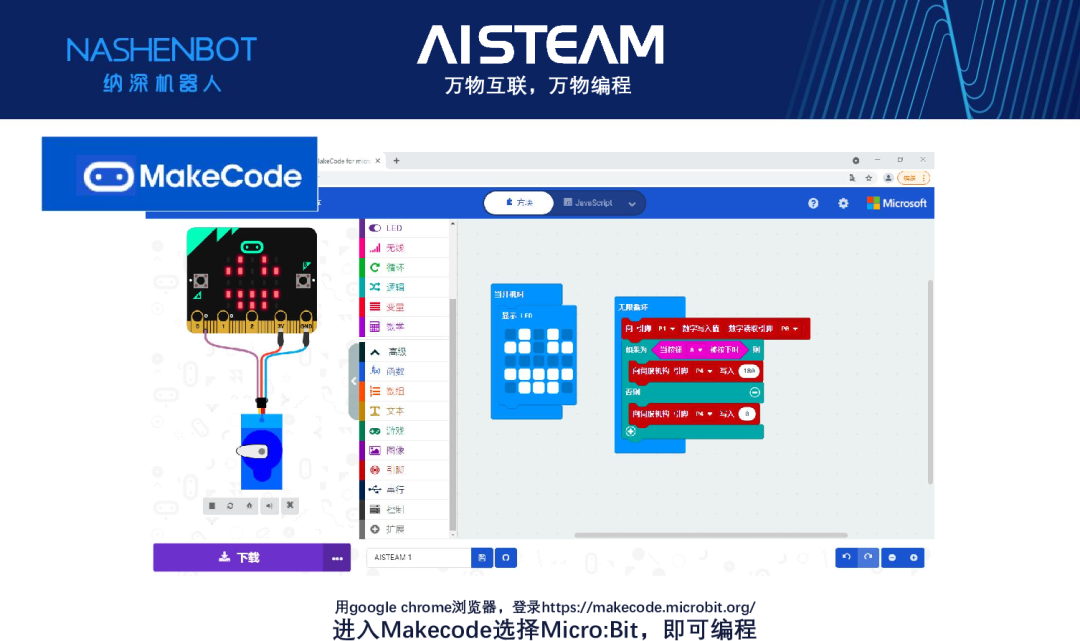Remove the else branch with the minus icon
The width and height of the screenshot is (1080, 641).
coord(754,392)
